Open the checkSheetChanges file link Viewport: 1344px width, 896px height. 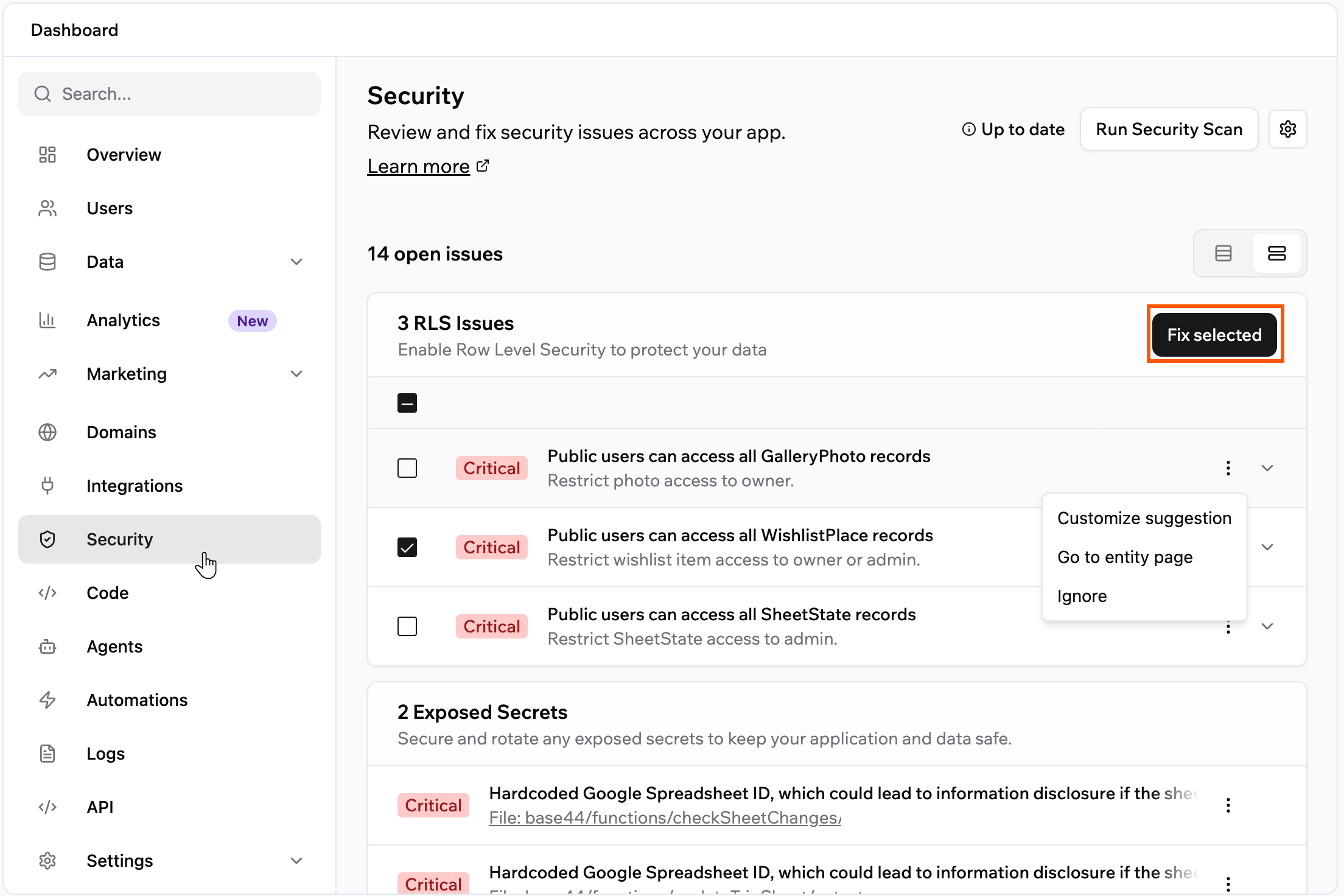(665, 817)
